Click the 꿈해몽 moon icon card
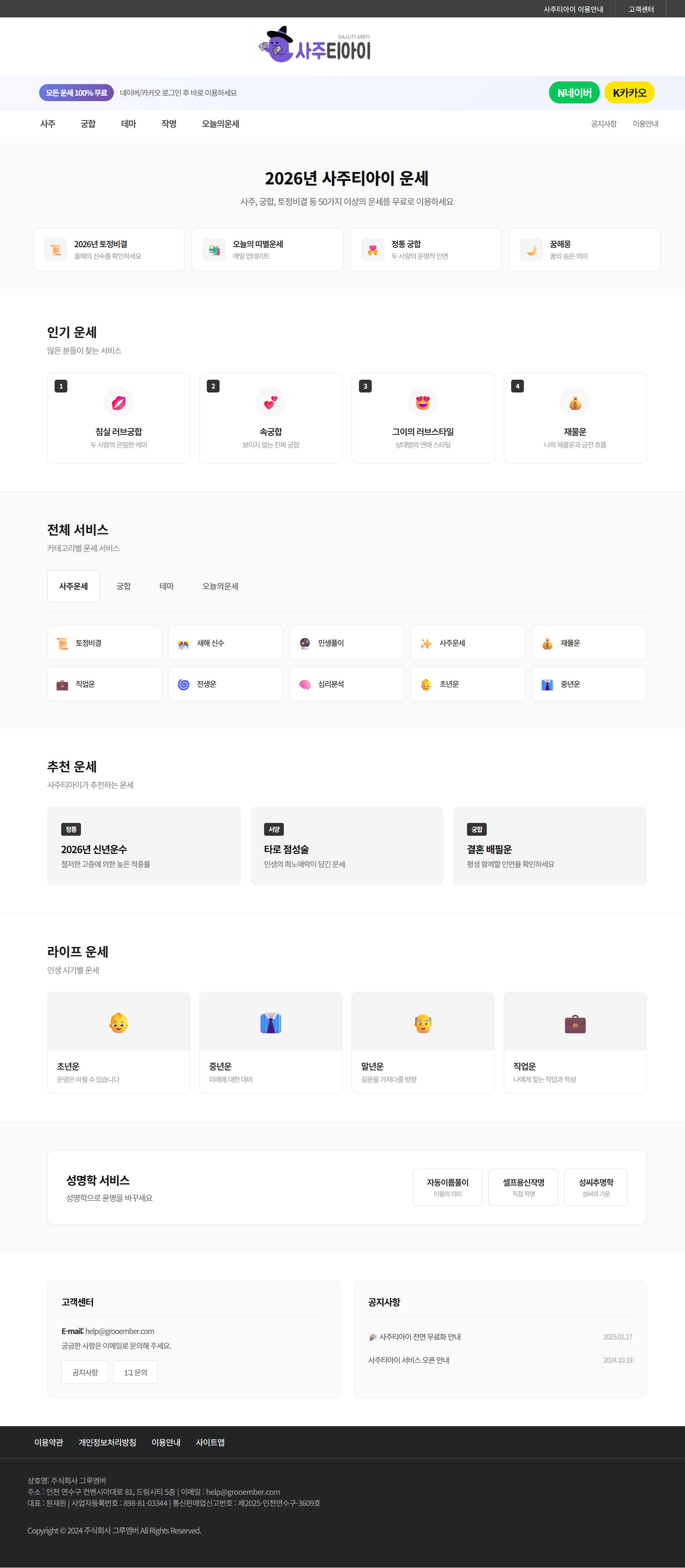The height and width of the screenshot is (1568, 685). (x=584, y=250)
